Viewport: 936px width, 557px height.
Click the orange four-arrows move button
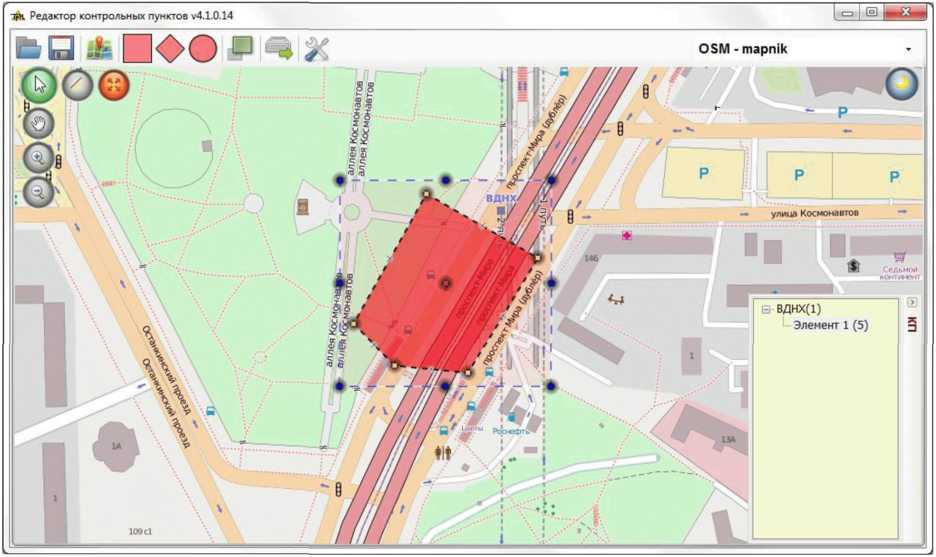[114, 85]
